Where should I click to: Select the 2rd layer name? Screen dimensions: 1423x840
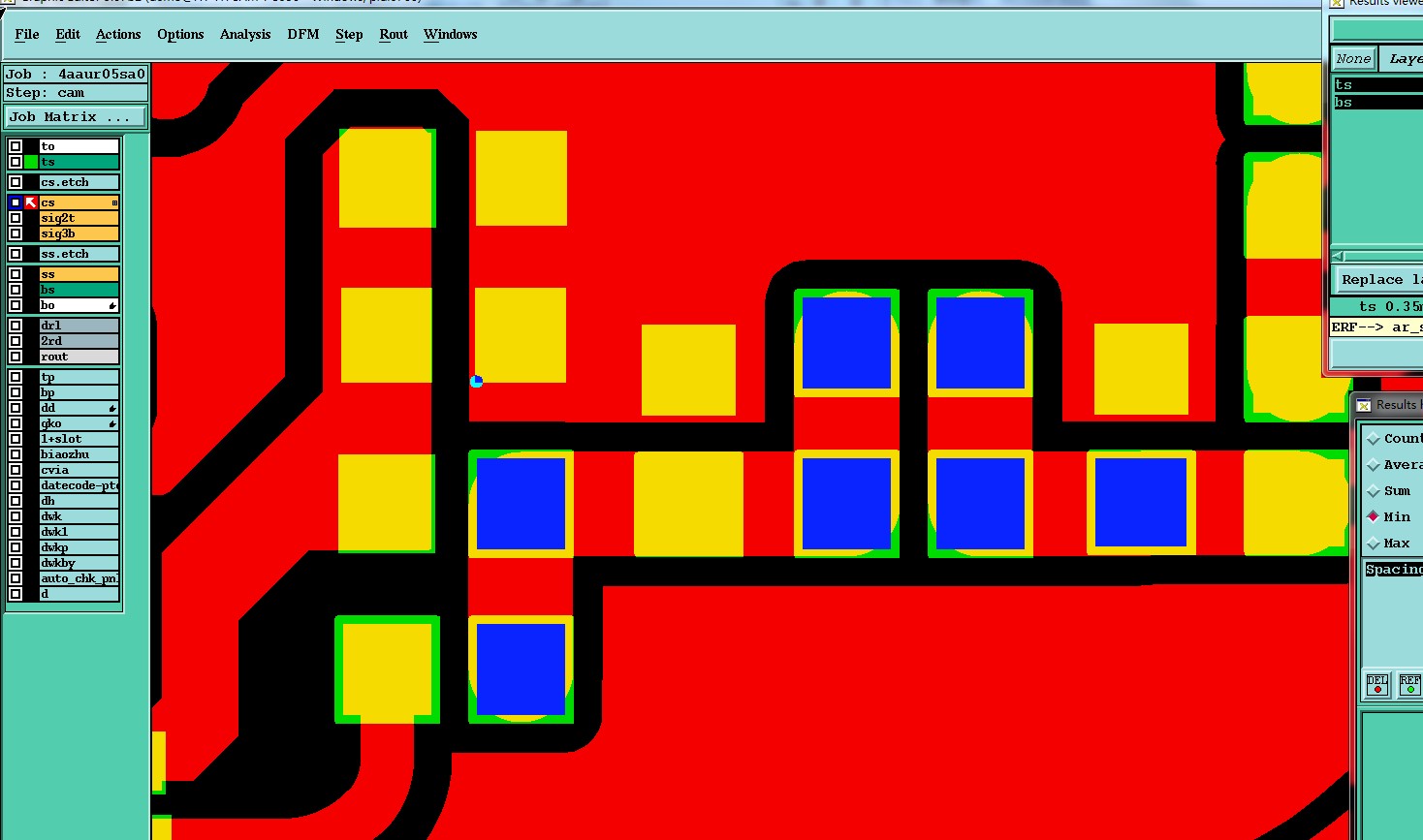coord(79,341)
